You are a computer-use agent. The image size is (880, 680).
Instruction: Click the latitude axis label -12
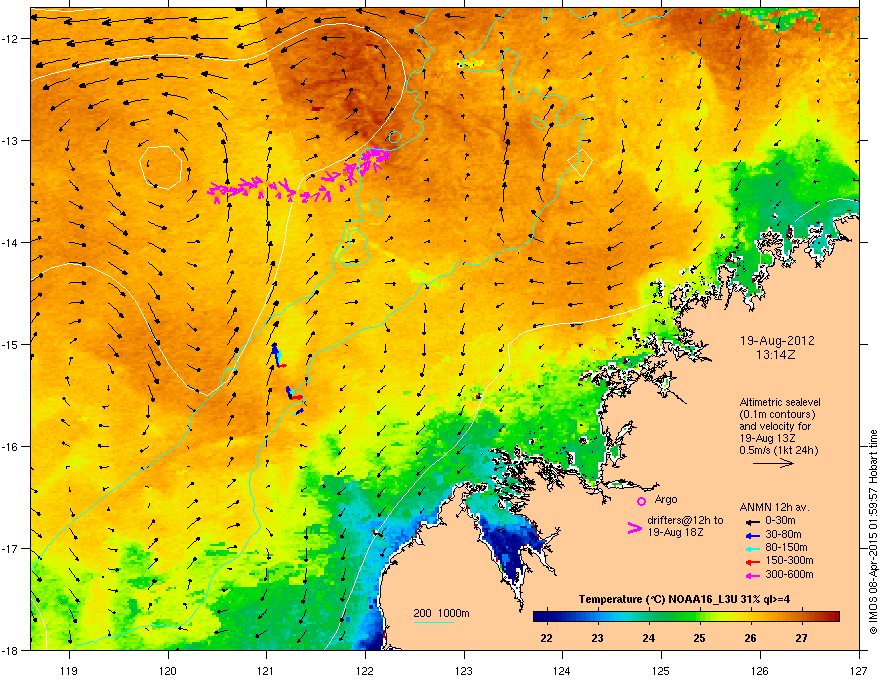pos(10,39)
